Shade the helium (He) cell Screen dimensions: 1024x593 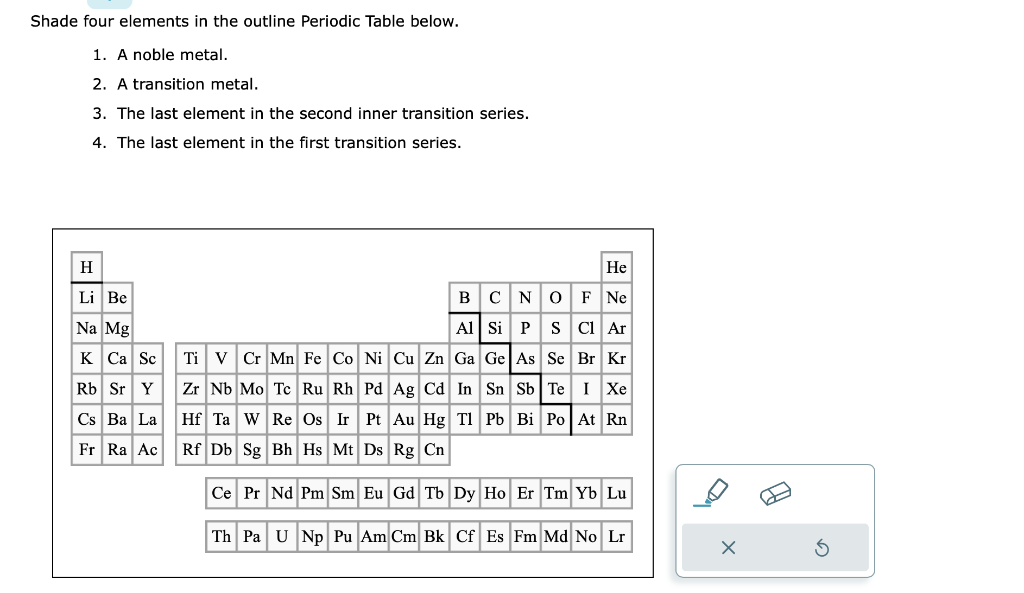pyautogui.click(x=616, y=267)
